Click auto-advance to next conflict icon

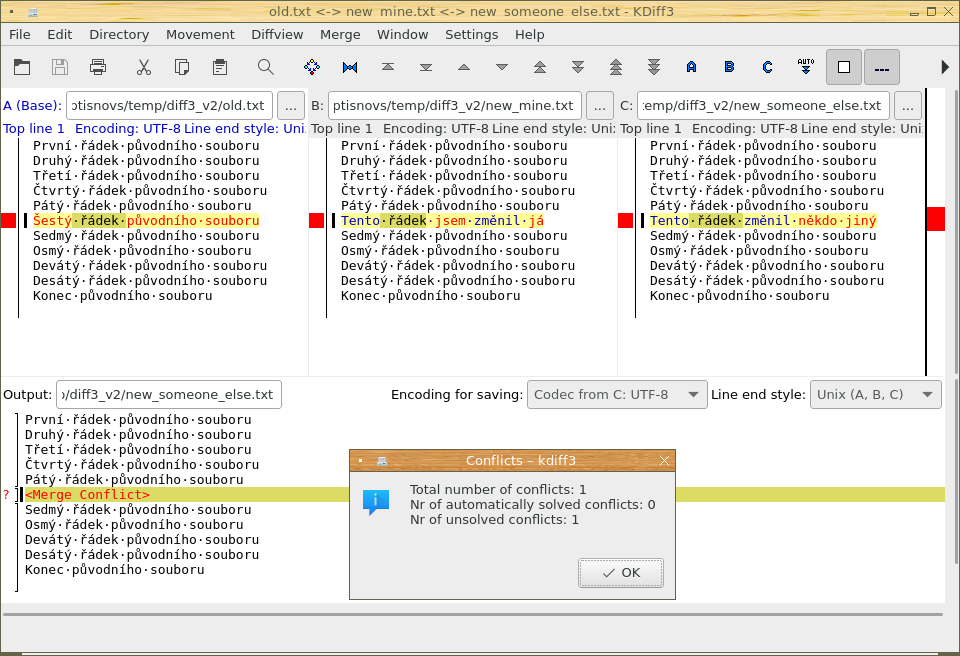(806, 67)
